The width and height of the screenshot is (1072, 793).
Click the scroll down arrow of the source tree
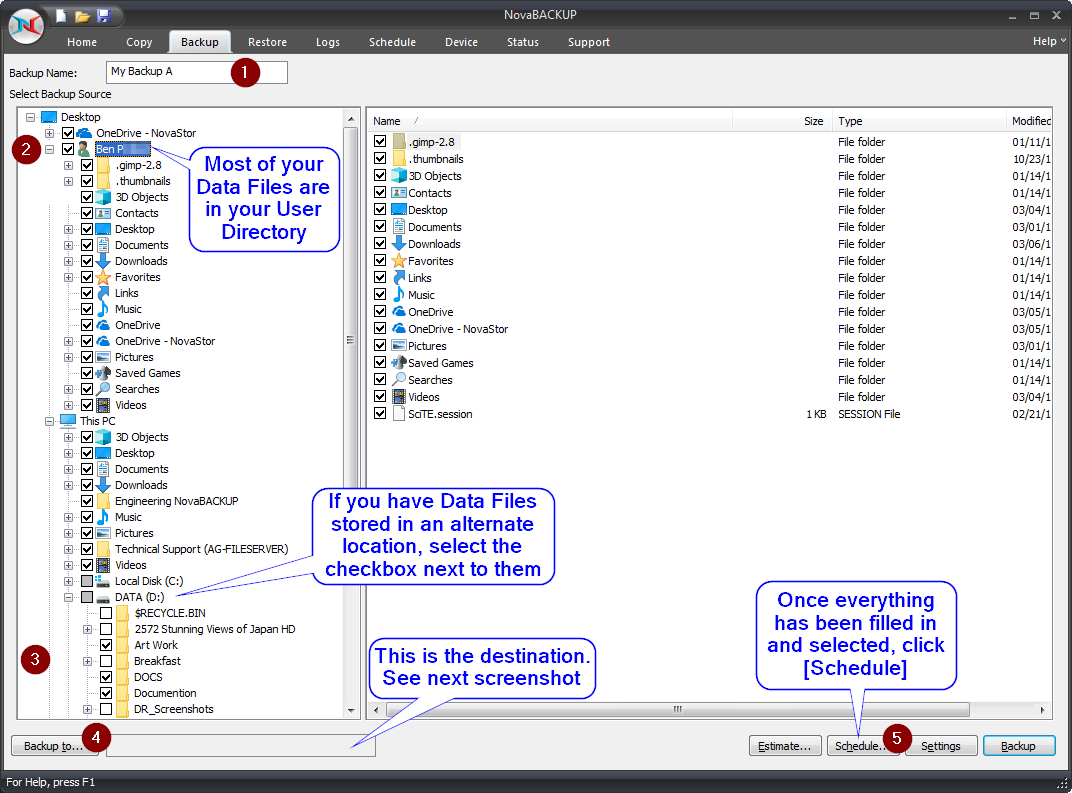click(x=351, y=710)
